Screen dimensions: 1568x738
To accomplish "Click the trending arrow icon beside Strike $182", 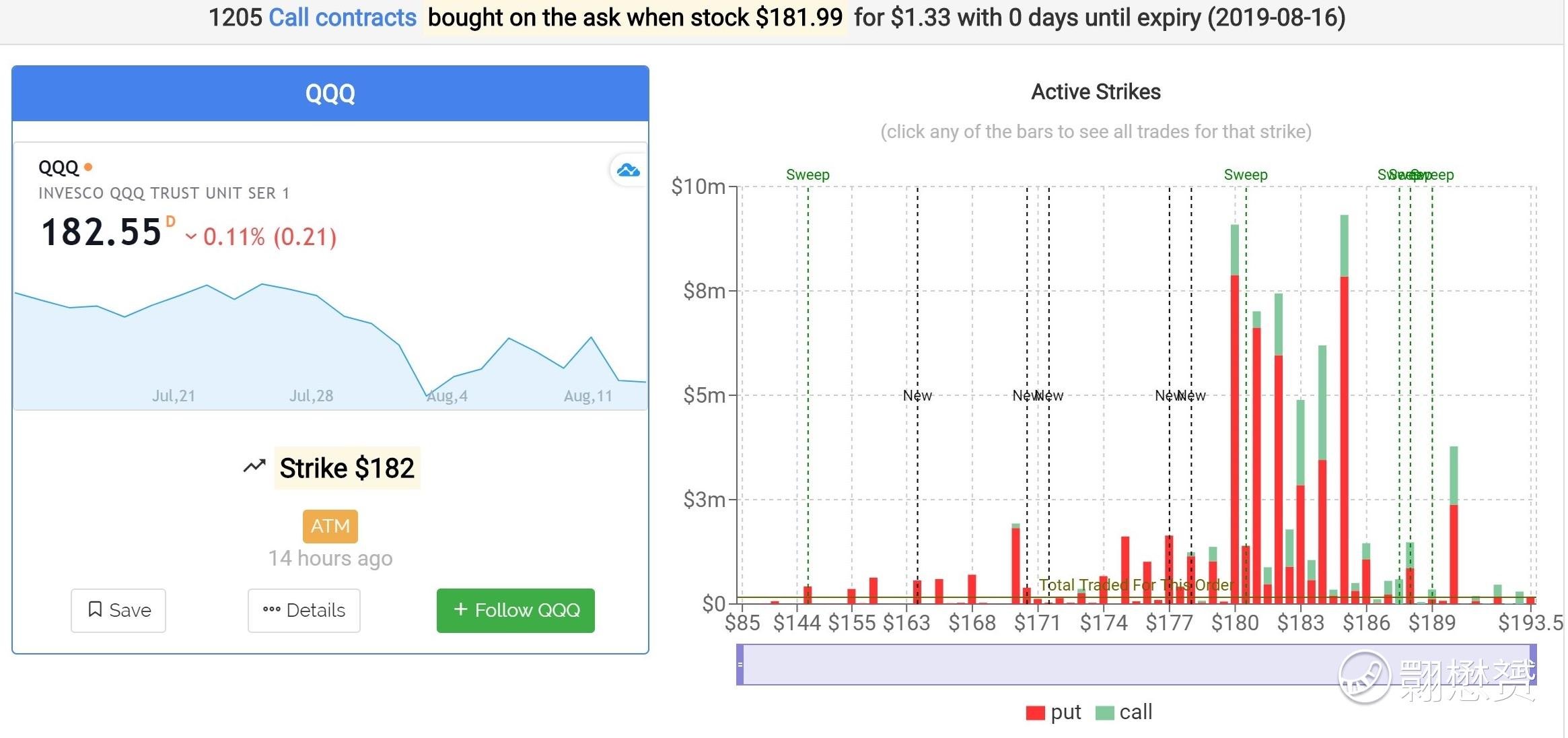I will click(x=254, y=467).
